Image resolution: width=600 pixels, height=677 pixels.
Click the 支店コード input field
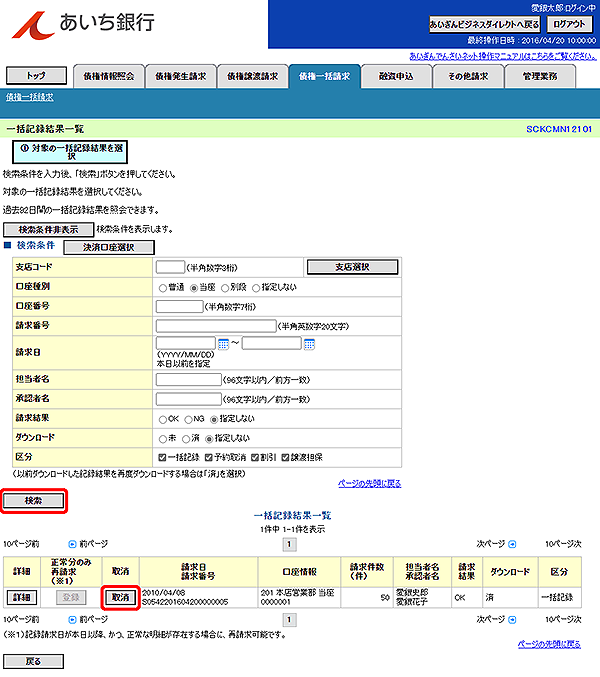point(170,267)
